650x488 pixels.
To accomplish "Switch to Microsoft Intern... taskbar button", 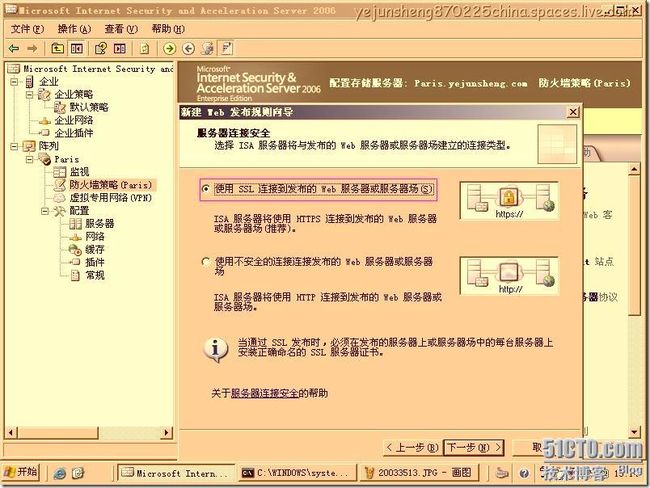I will [177, 473].
